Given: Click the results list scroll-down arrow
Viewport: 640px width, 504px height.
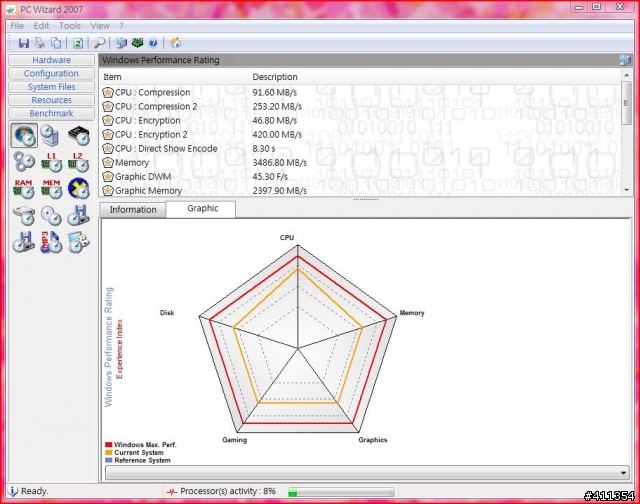Looking at the screenshot, I should coord(626,190).
